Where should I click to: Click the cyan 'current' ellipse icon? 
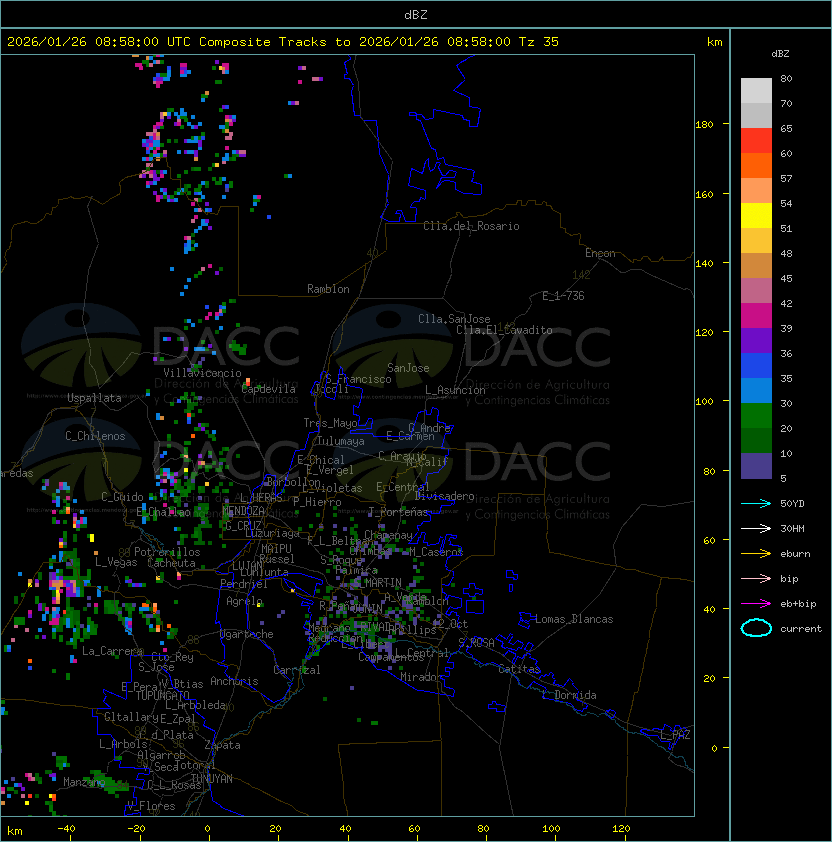coord(756,628)
